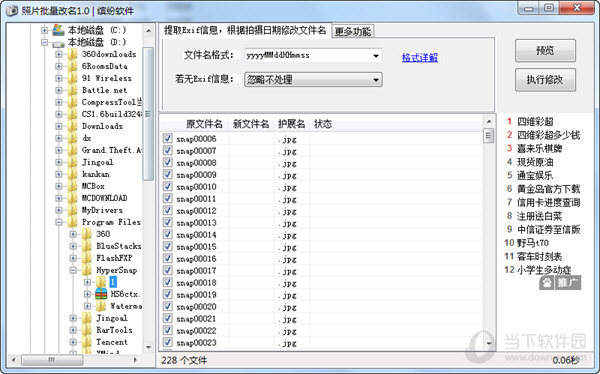The width and height of the screenshot is (600, 374).
Task: Click the Waterma folder icon
Action: point(101,306)
